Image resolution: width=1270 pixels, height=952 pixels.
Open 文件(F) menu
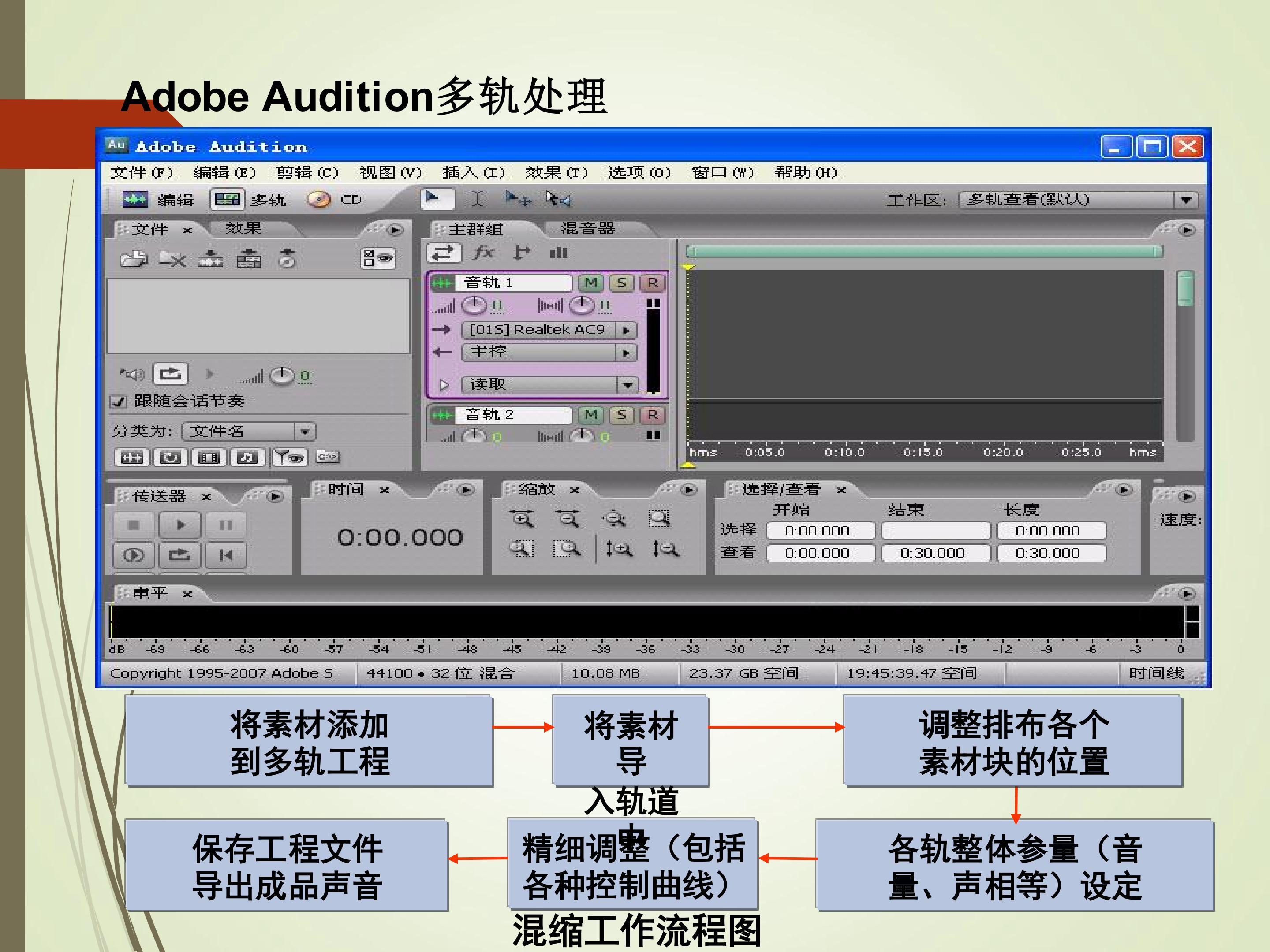point(141,172)
